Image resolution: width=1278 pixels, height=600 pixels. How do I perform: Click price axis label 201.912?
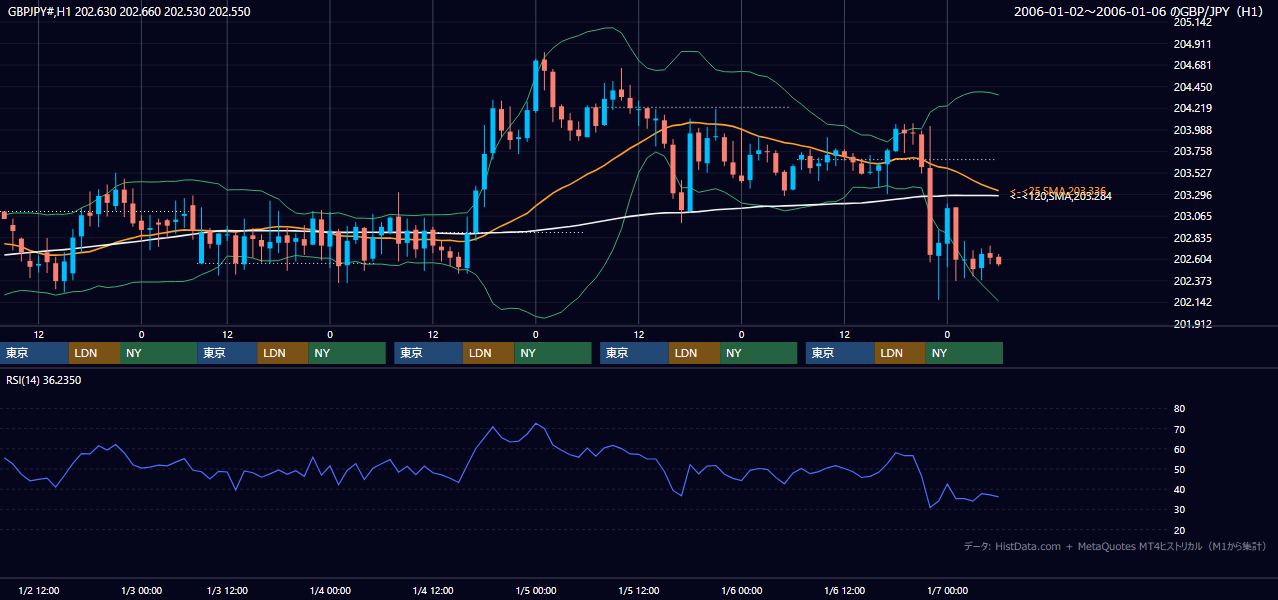point(1192,324)
